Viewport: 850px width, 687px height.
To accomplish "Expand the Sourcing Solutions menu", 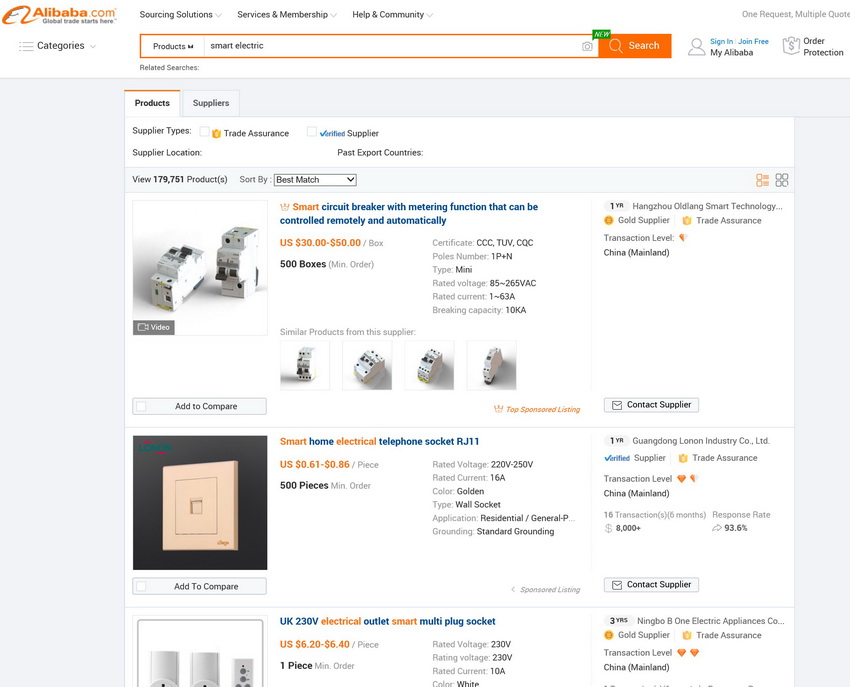I will tap(180, 15).
